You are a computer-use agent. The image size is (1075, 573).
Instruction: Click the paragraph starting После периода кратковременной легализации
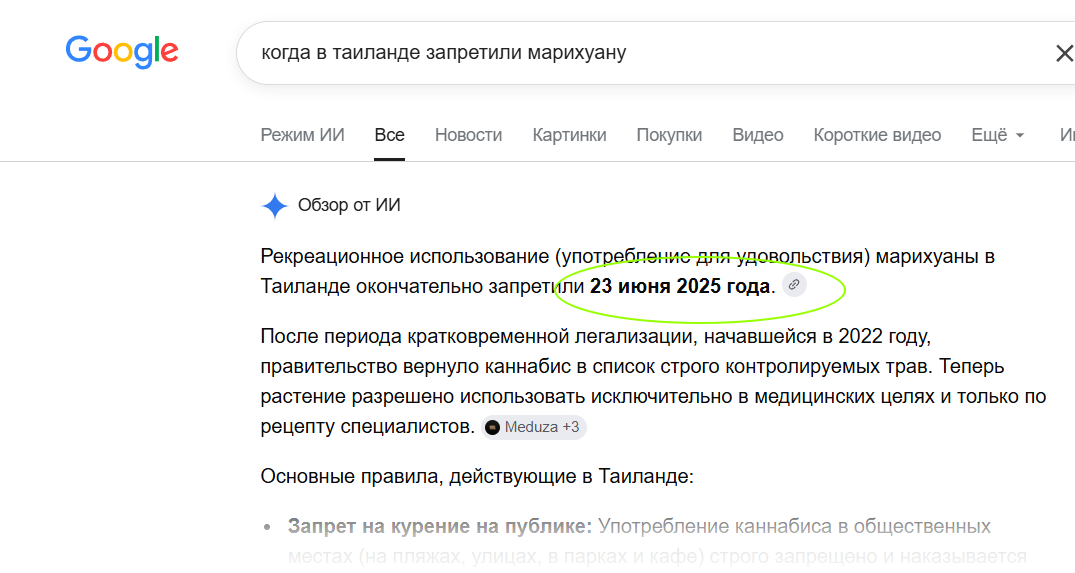(653, 381)
